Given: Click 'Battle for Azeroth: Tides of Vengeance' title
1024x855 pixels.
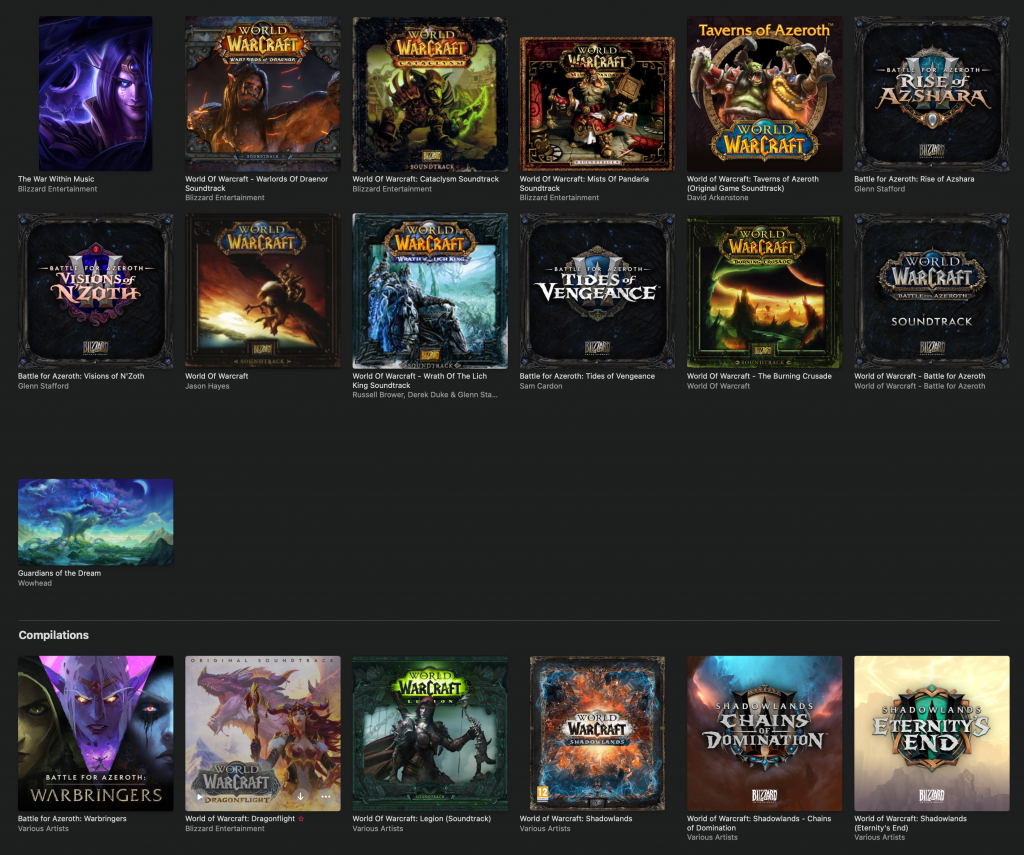Looking at the screenshot, I should [587, 376].
